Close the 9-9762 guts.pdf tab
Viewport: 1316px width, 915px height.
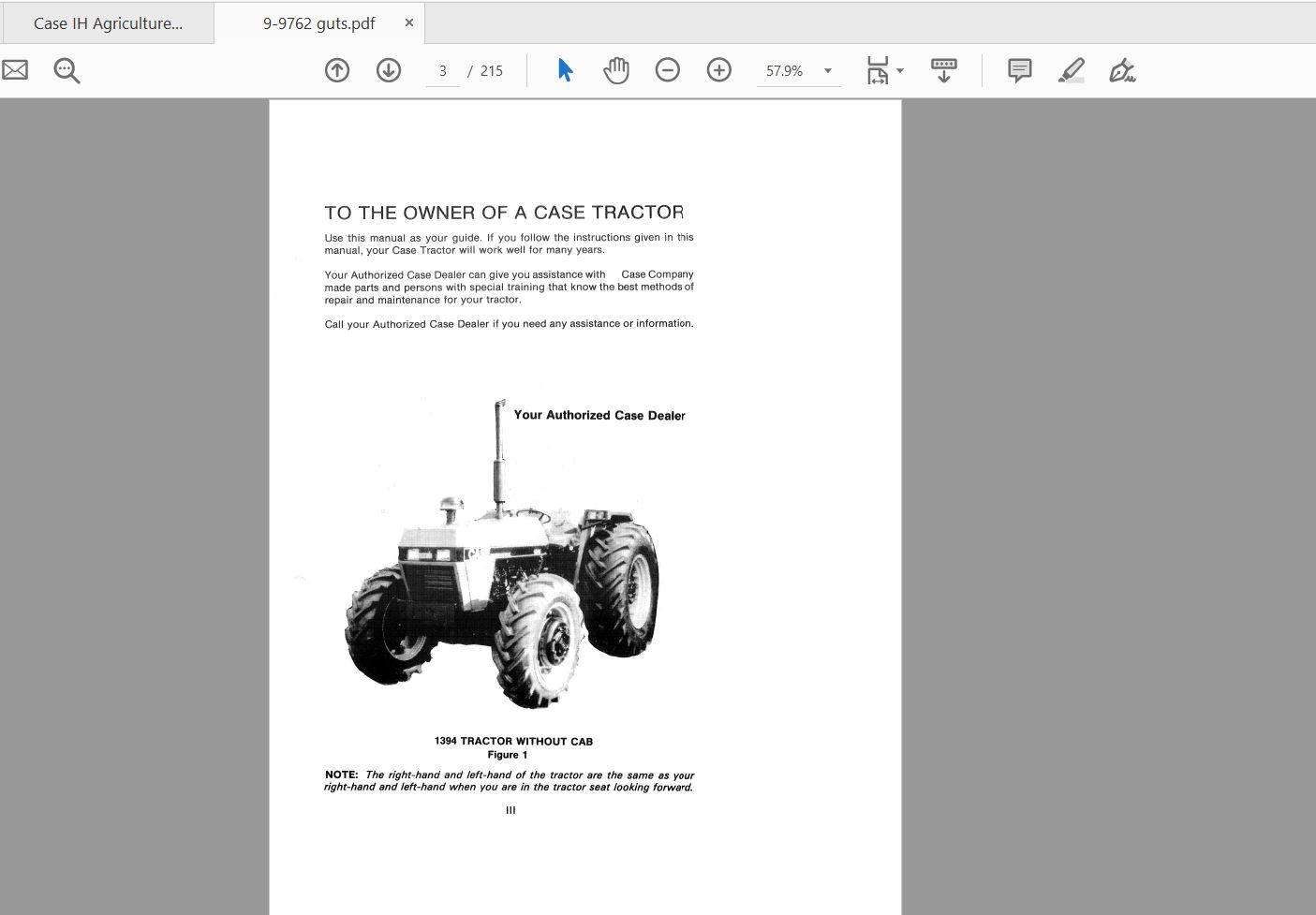click(408, 22)
